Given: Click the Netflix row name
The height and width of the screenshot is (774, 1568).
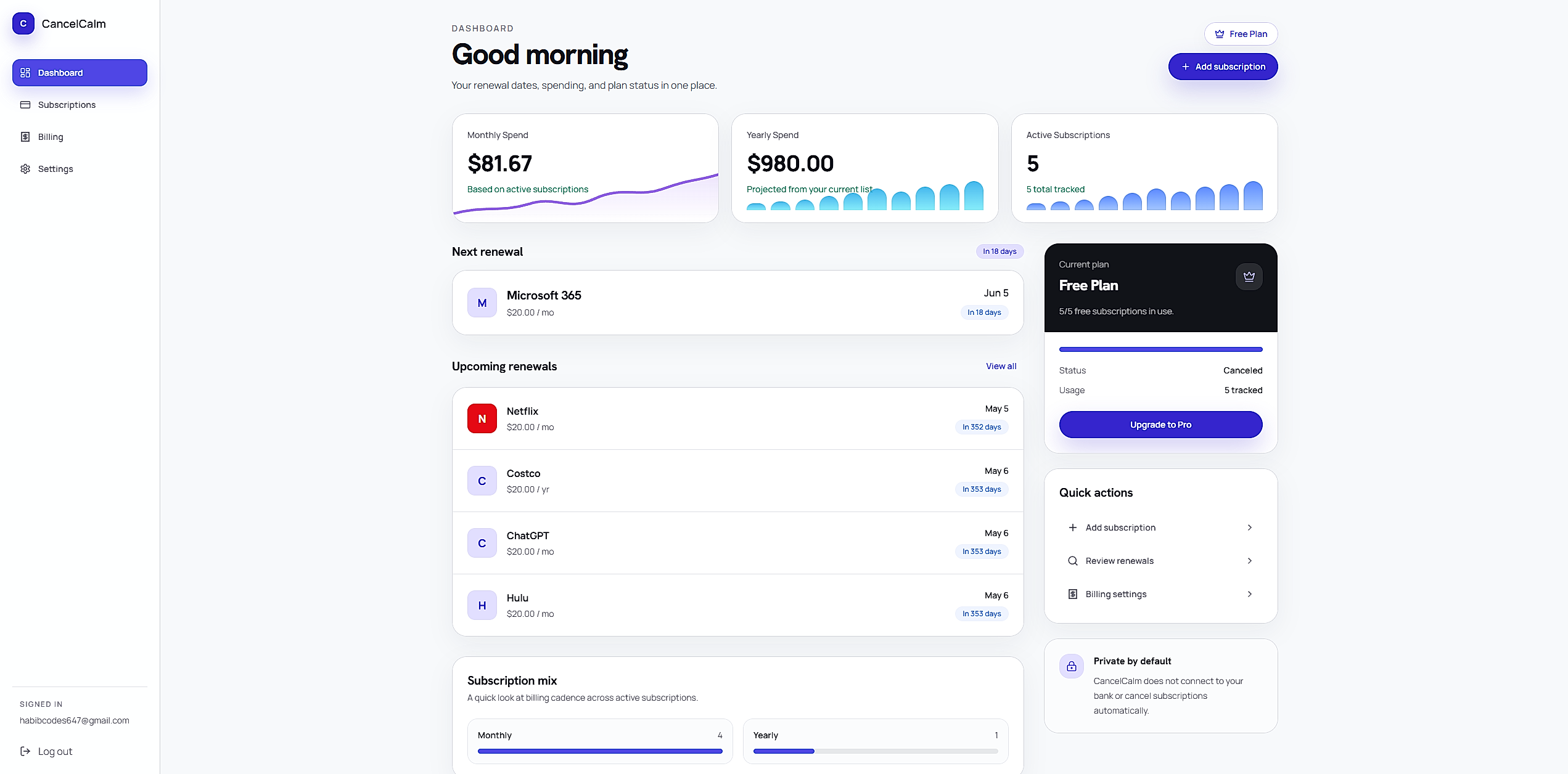Looking at the screenshot, I should coord(522,411).
